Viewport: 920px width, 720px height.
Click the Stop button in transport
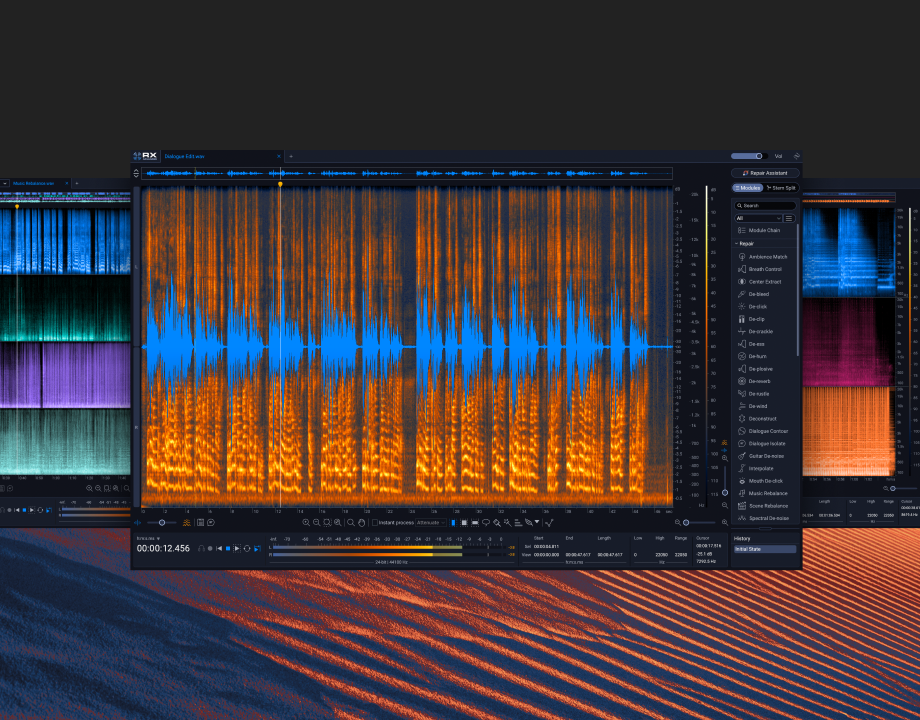point(228,549)
